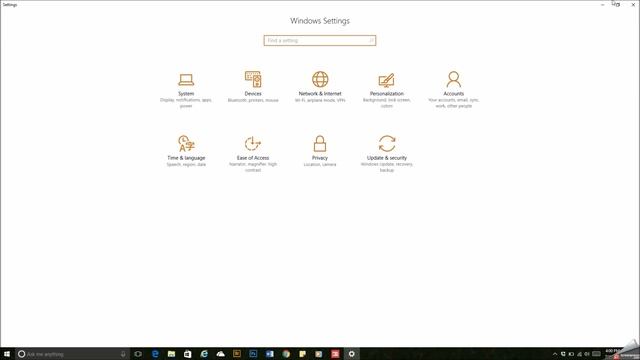Open the Windows Start menu
This screenshot has height=360, width=640.
pyautogui.click(x=7, y=354)
